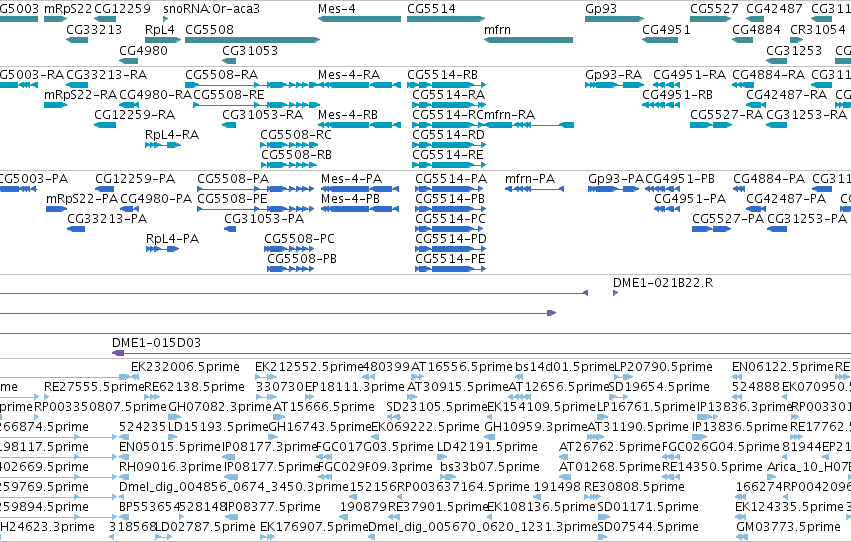This screenshot has height=542, width=851.
Task: Click the CG5514-RB transcript label
Action: pos(442,75)
